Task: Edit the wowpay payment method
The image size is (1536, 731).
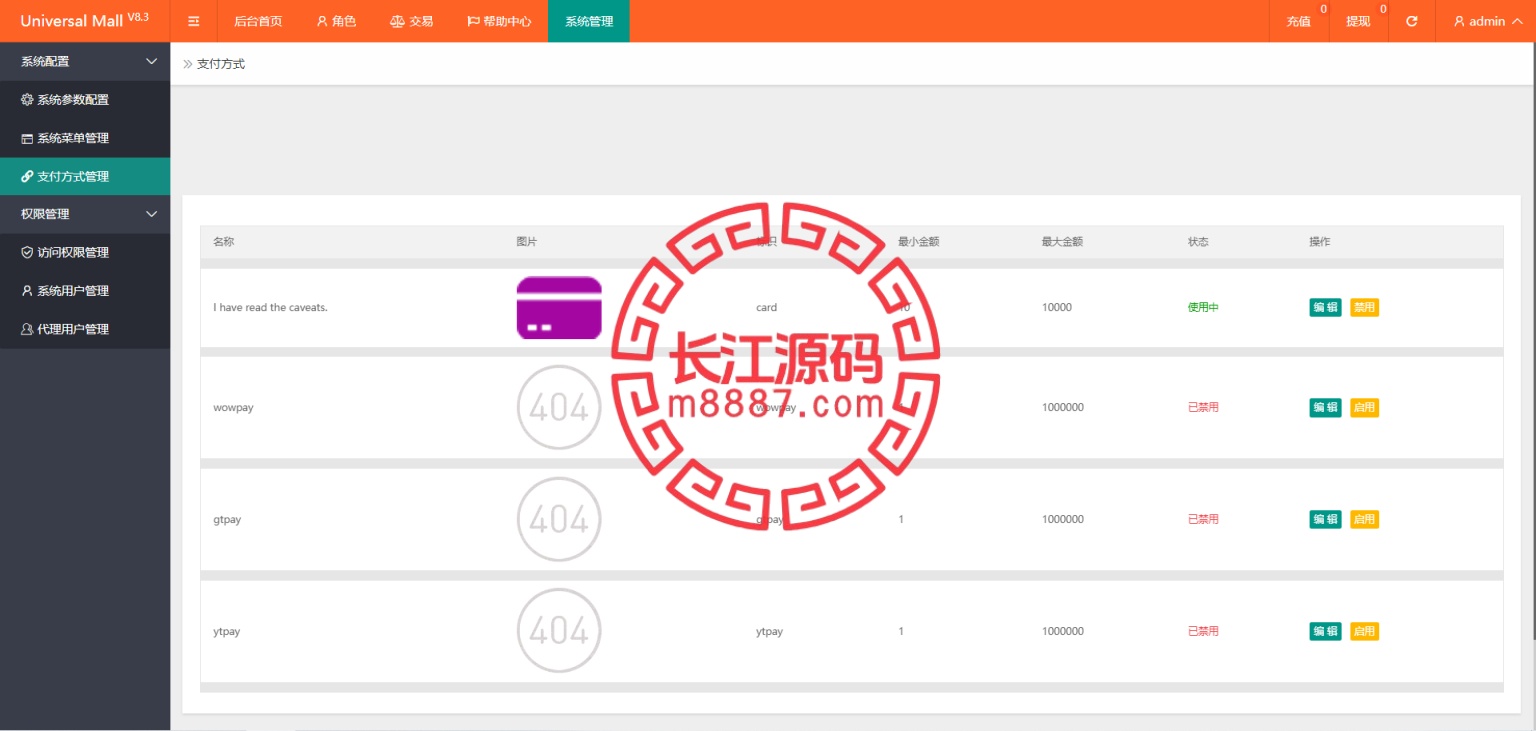Action: (x=1325, y=407)
